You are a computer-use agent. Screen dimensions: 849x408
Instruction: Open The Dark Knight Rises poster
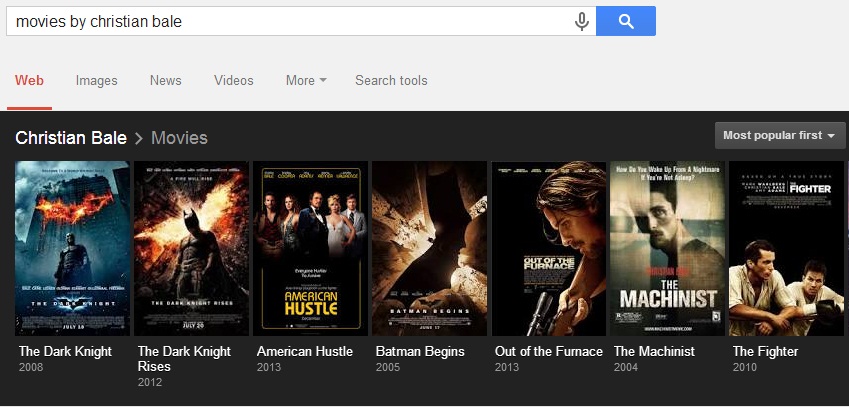[192, 248]
